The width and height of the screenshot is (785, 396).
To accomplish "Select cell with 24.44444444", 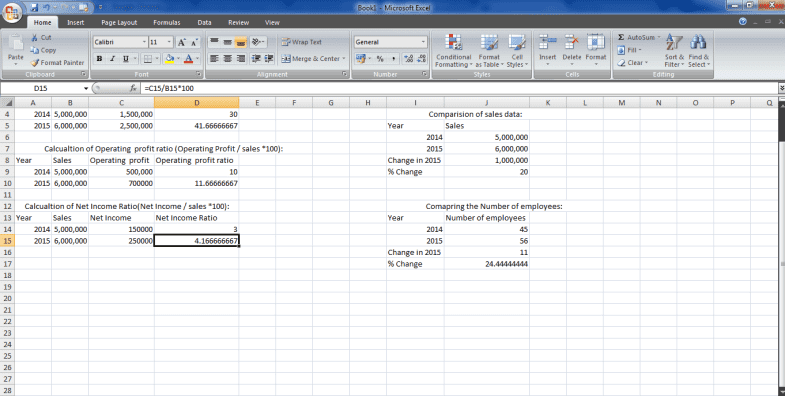I will [487, 264].
